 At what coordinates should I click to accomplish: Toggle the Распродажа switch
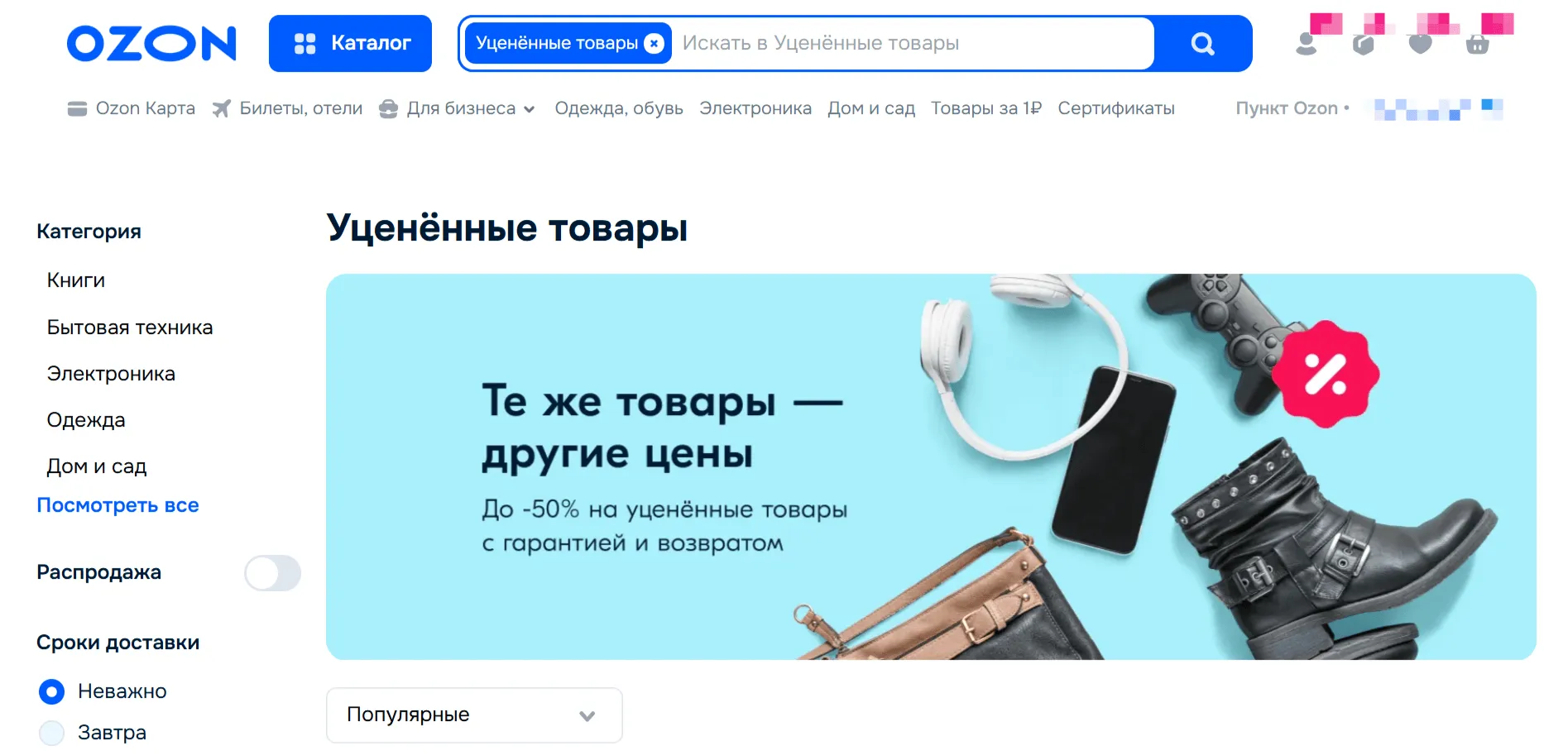272,573
